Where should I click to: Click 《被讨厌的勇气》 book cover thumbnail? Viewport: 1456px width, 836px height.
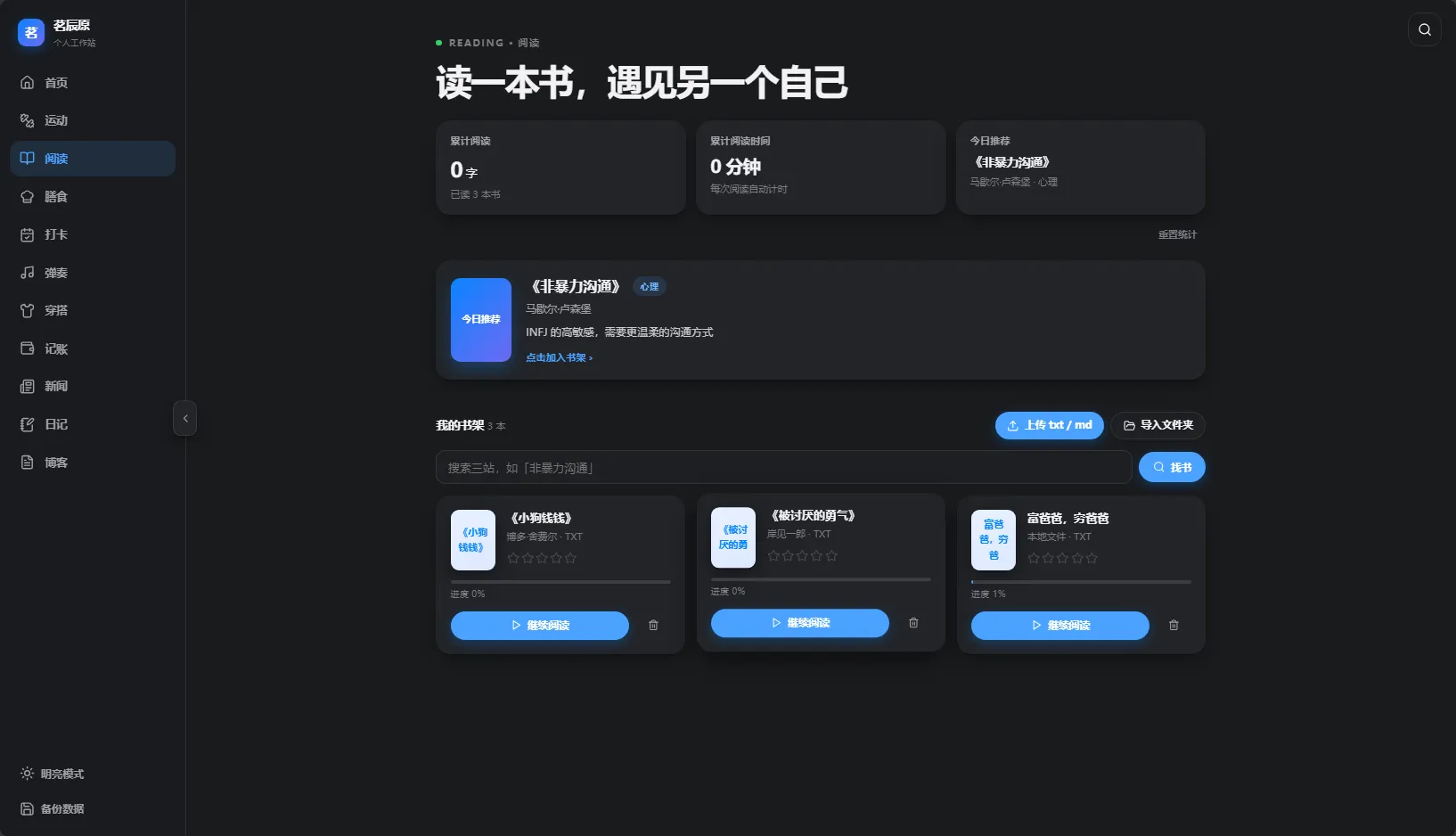click(733, 537)
